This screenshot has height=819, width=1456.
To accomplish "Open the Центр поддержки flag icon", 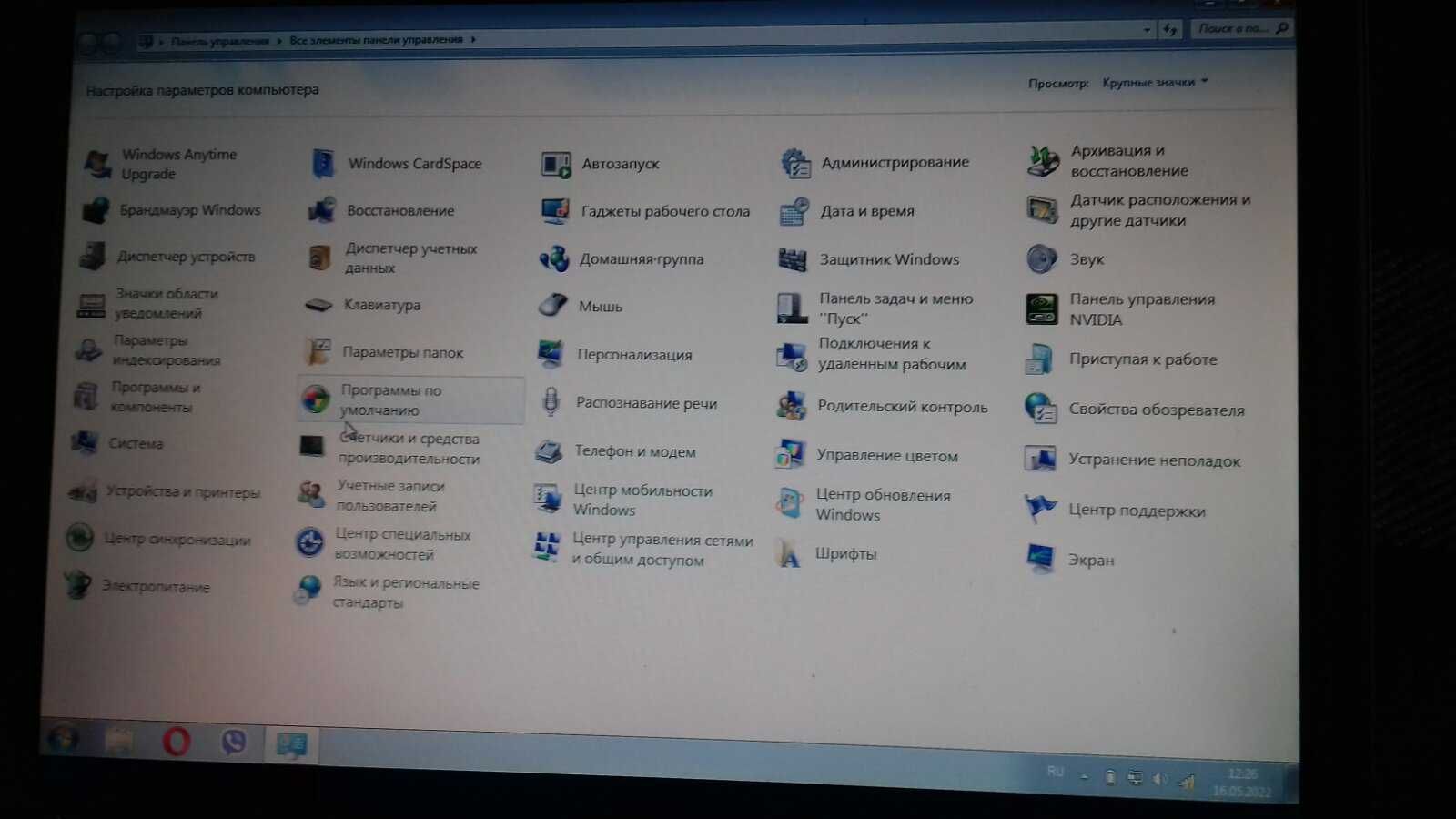I will pos(1040,509).
